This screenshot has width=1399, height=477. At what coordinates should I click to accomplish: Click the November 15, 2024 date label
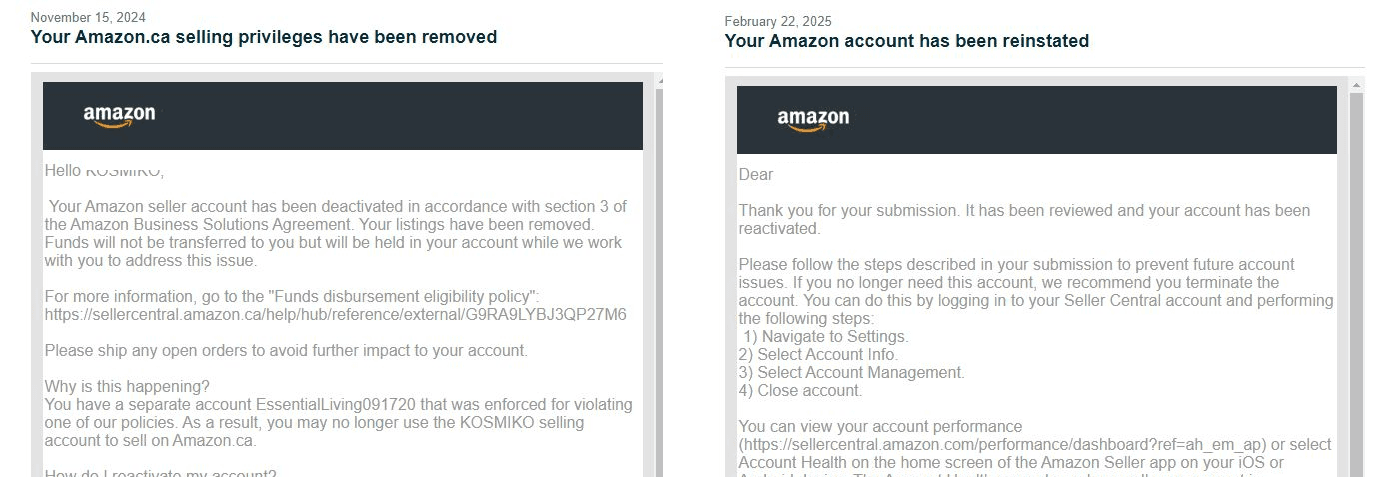[87, 18]
